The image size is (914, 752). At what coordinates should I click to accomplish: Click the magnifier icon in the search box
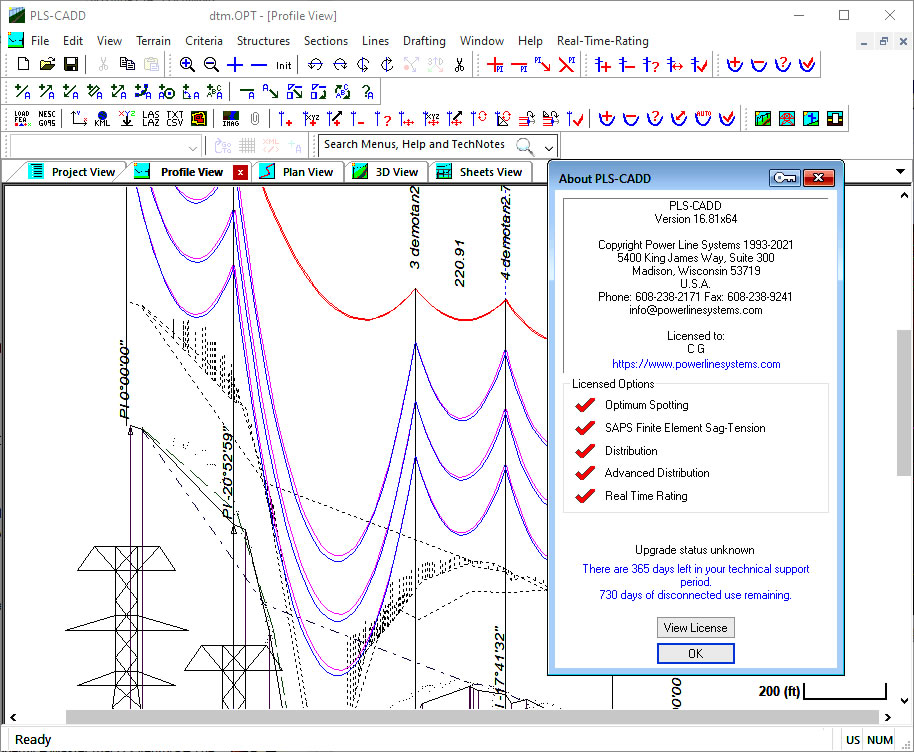pos(525,146)
